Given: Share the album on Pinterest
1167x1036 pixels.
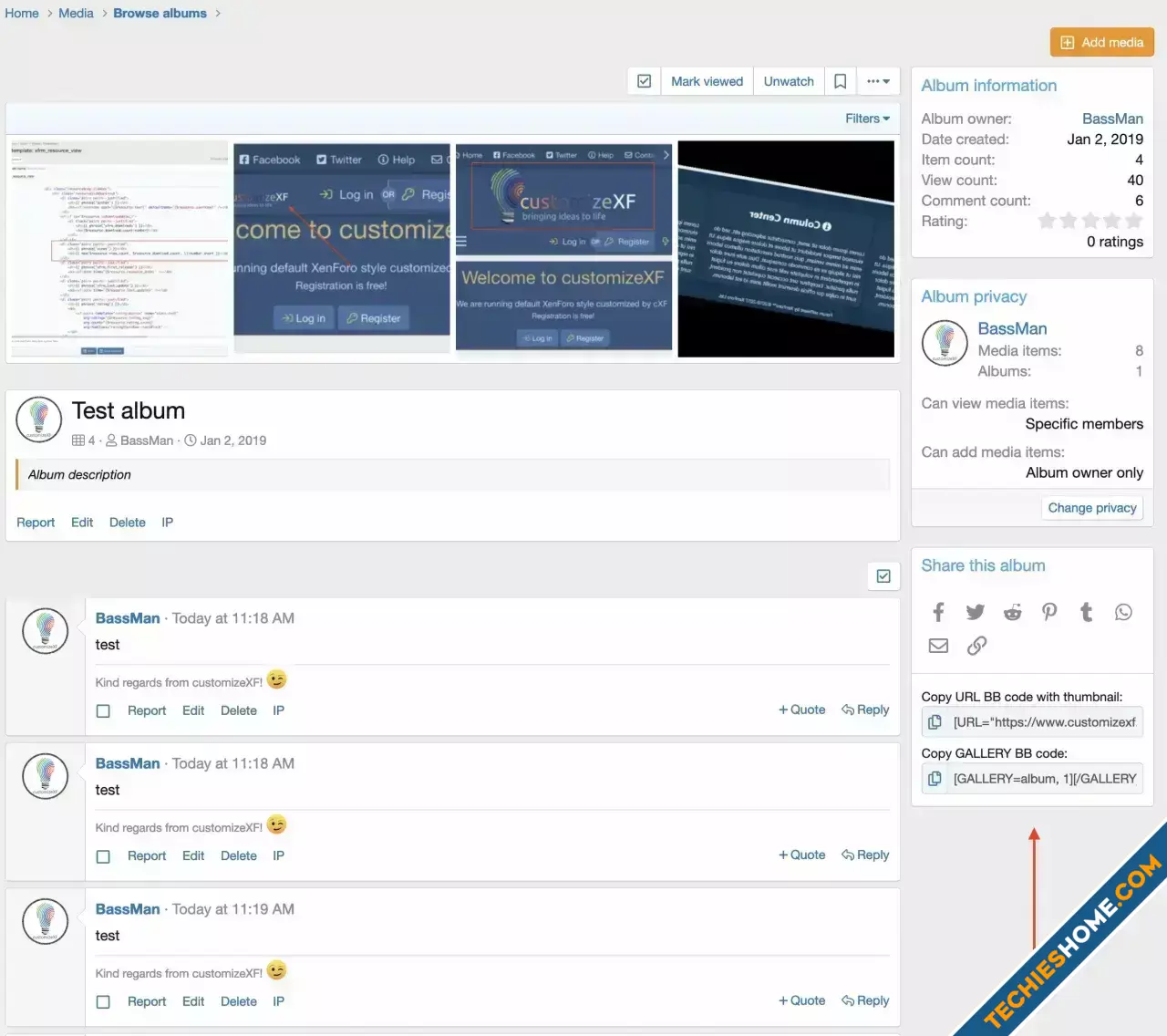Looking at the screenshot, I should click(1049, 612).
